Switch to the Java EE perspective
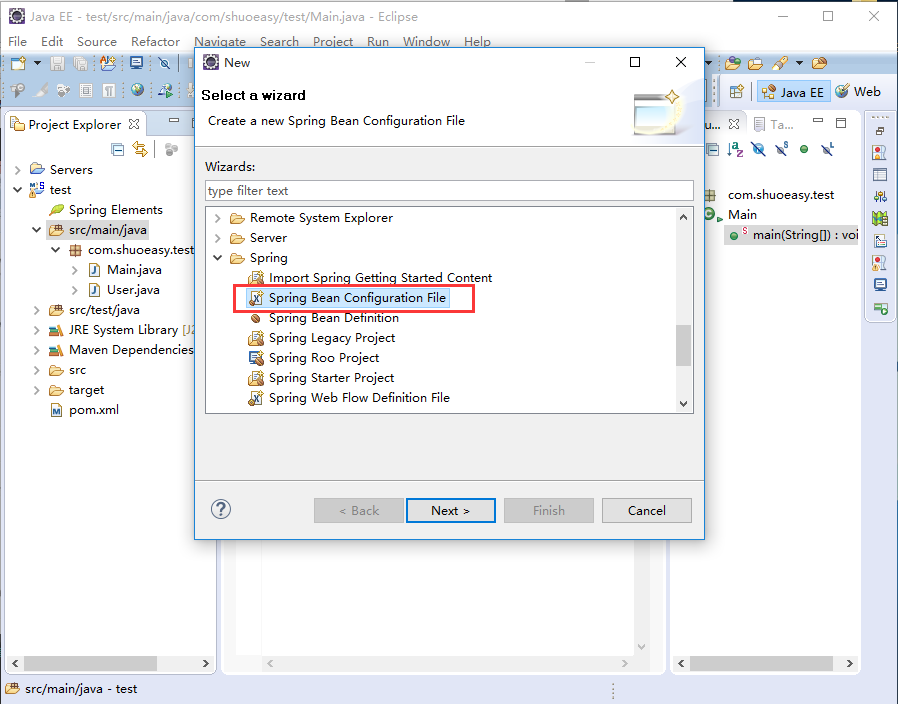The image size is (898, 704). click(793, 92)
